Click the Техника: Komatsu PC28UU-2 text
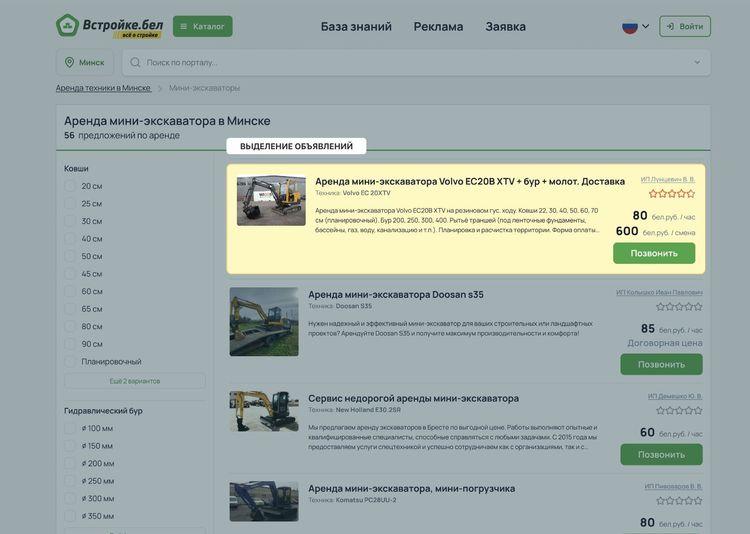 (x=352, y=500)
